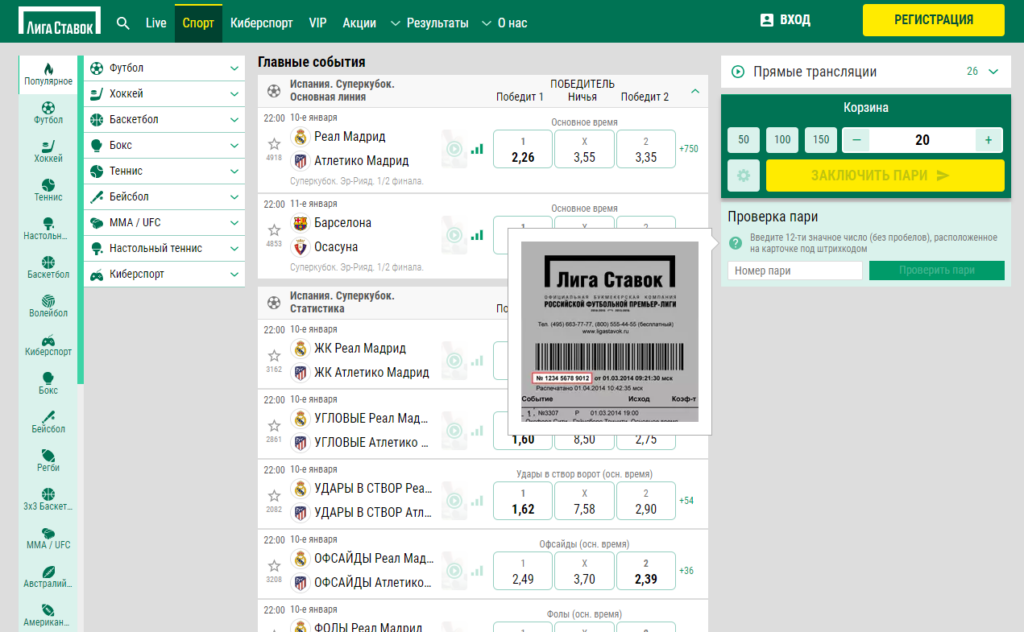Select Волейбол icon in the left sidebar
The image size is (1024, 632).
[x=48, y=306]
